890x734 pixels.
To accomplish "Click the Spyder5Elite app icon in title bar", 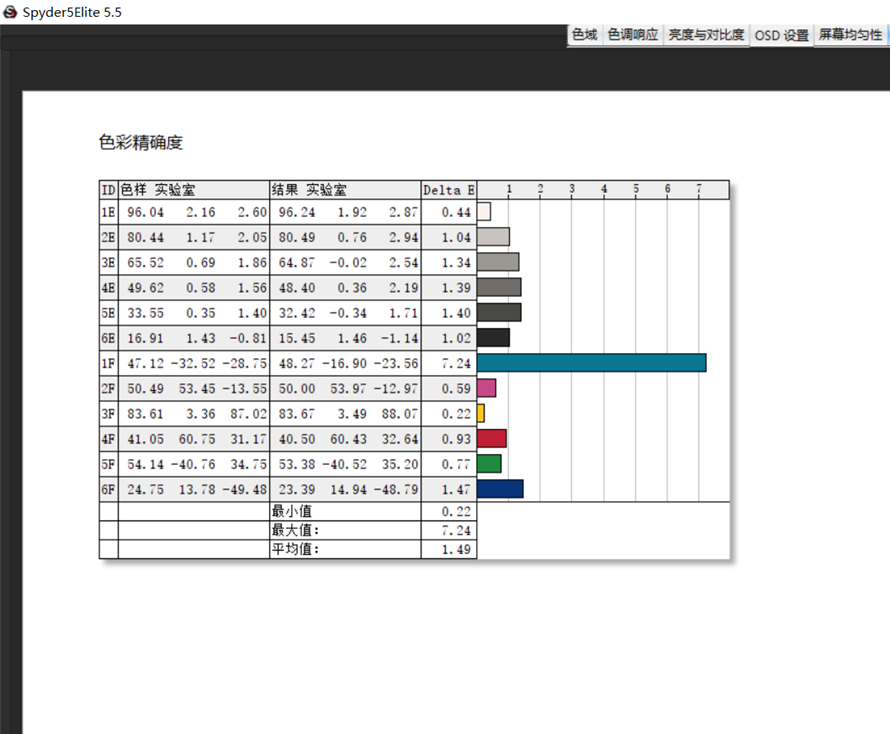I will pos(10,11).
